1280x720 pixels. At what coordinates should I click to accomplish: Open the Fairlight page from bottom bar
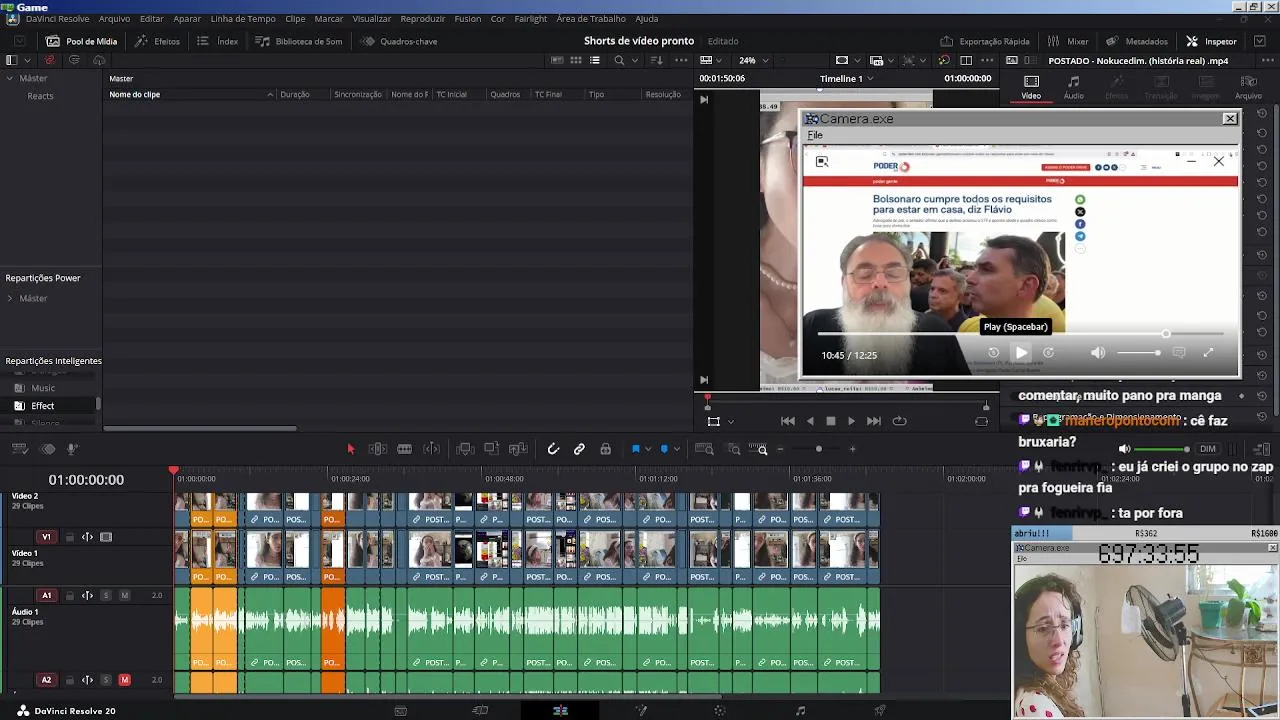click(x=800, y=711)
